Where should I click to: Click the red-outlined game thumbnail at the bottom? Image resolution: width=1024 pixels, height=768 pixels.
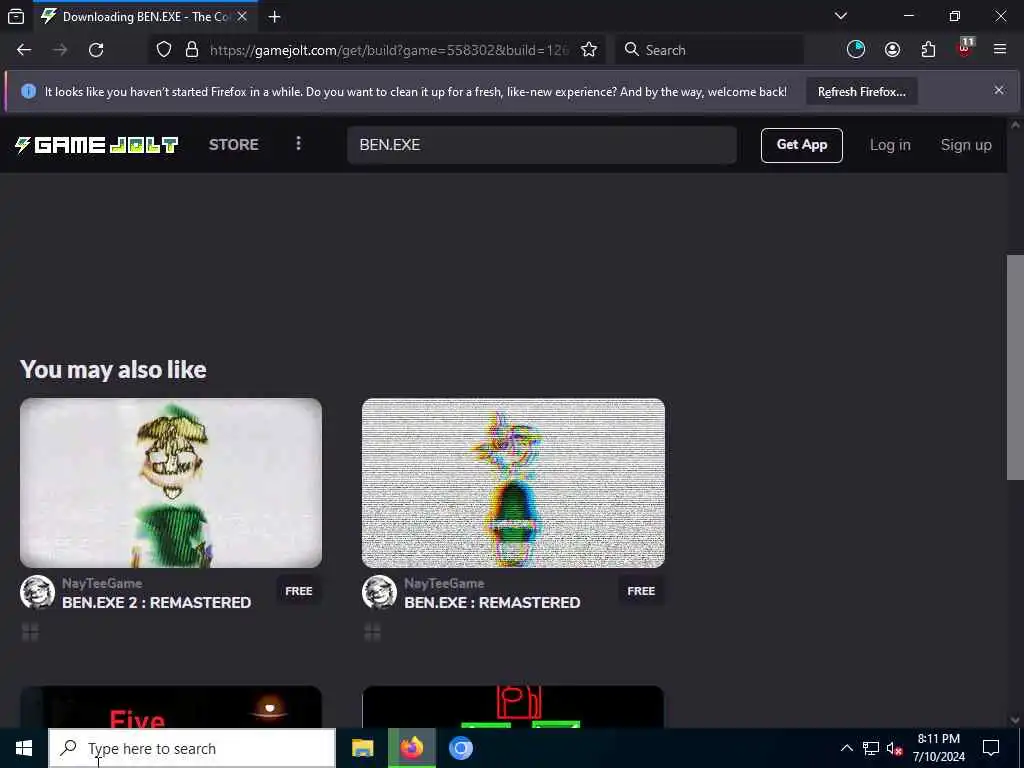pyautogui.click(x=513, y=707)
